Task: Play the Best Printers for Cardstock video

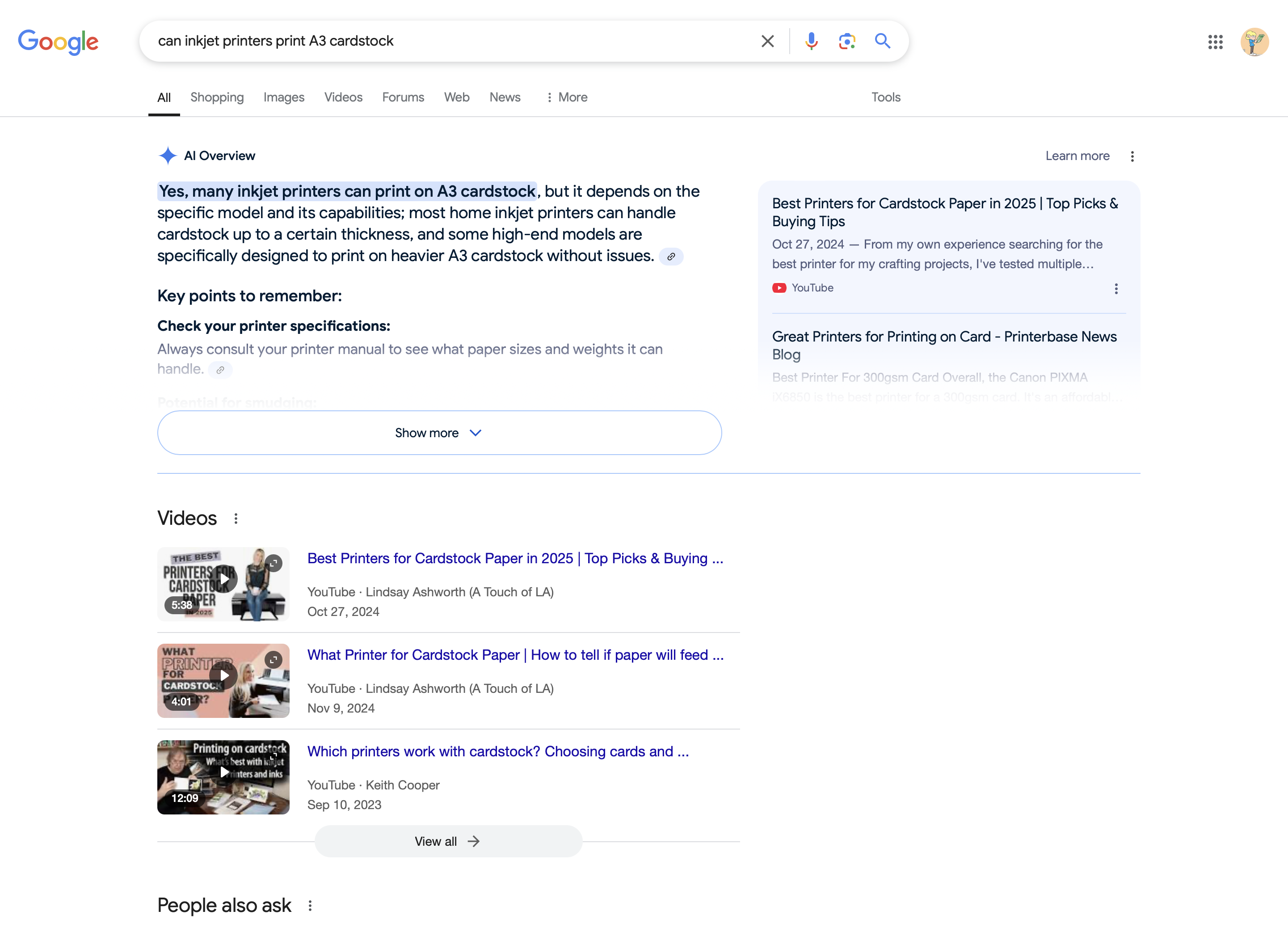Action: coord(224,579)
